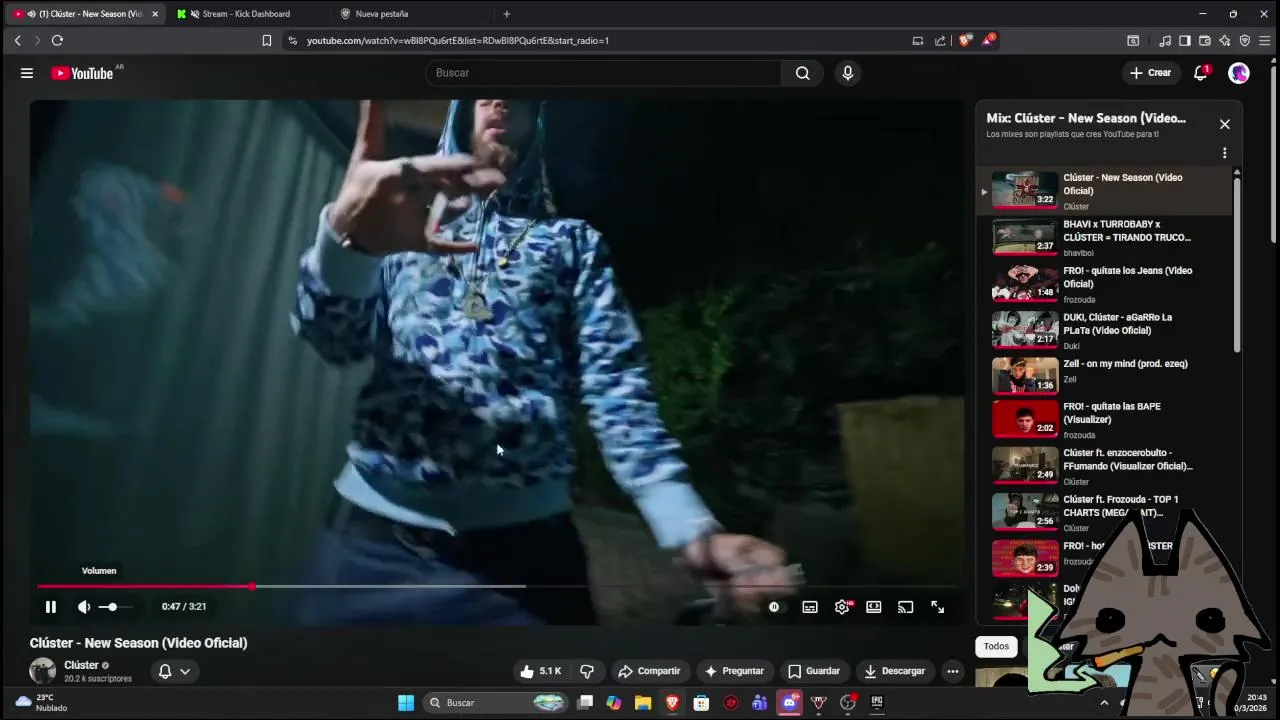1280x720 pixels.
Task: Adjust the volume slider in the player
Action: [114, 607]
